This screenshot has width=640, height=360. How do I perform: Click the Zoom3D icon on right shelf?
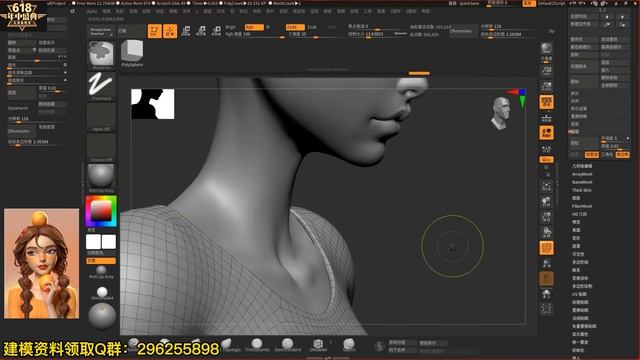coord(546,217)
